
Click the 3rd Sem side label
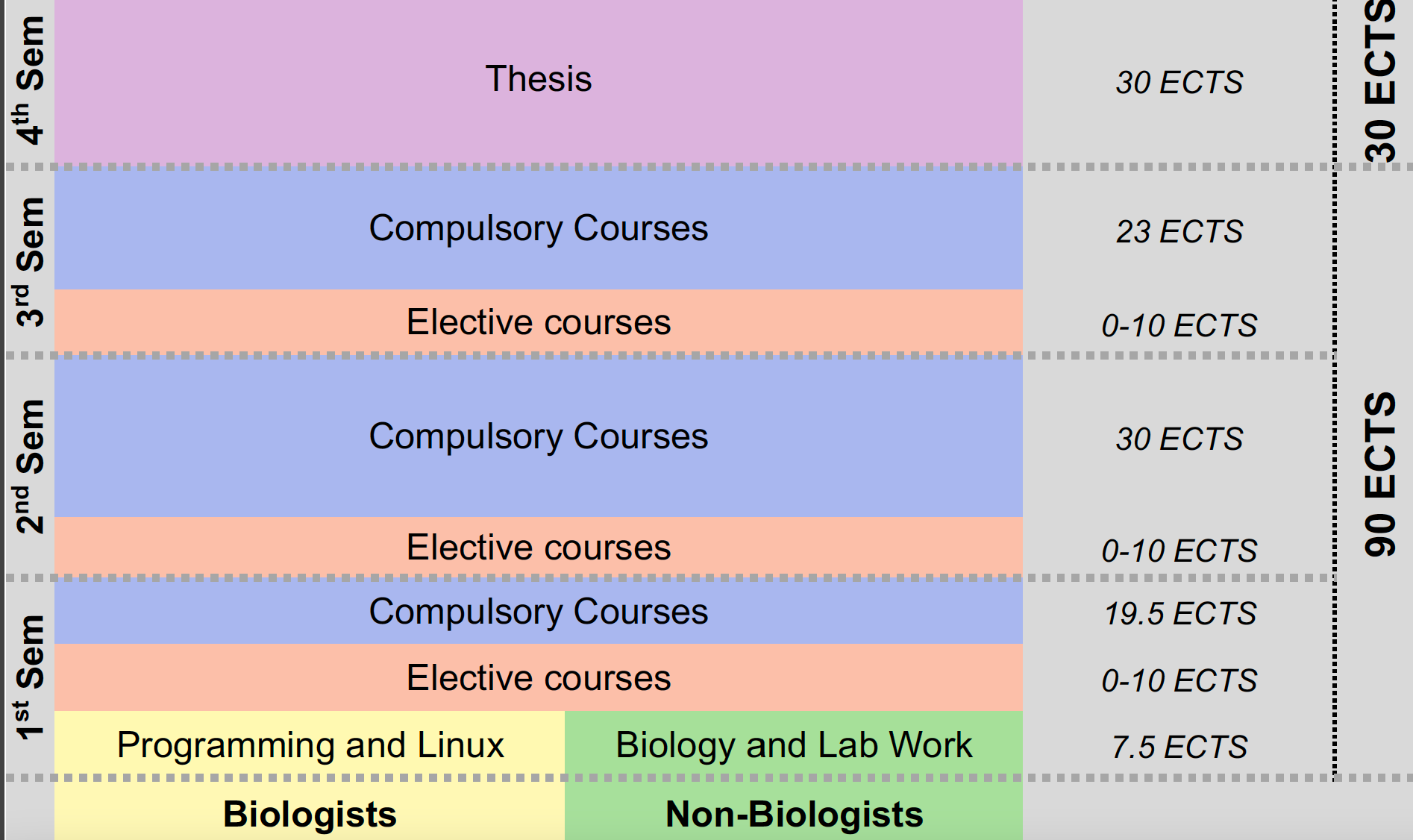tap(30, 262)
